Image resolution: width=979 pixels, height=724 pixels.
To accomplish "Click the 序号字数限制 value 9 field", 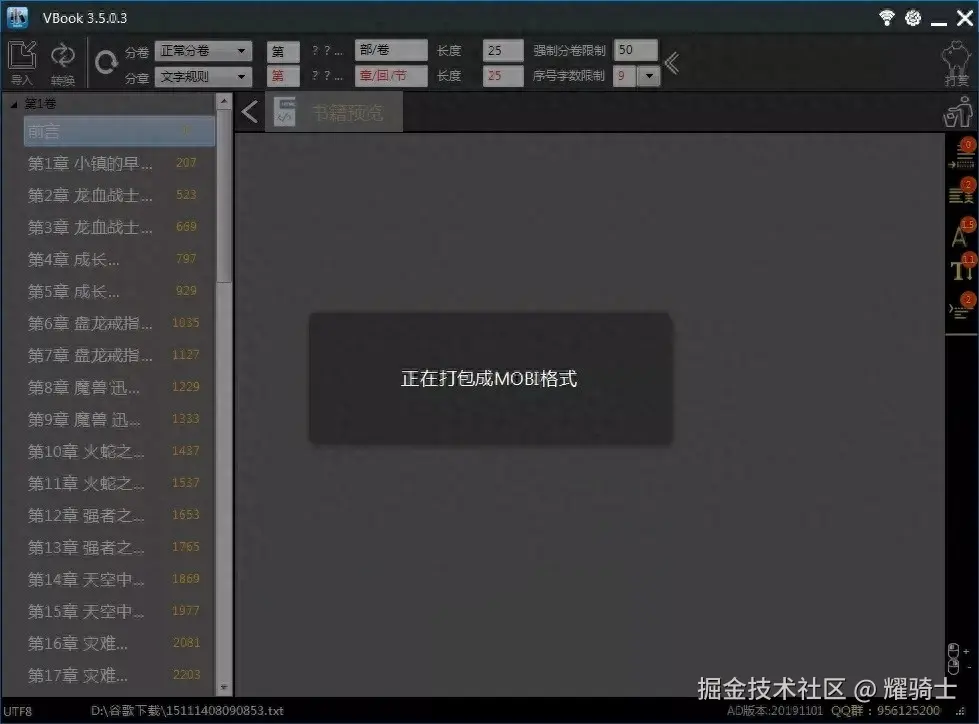I will 625,76.
